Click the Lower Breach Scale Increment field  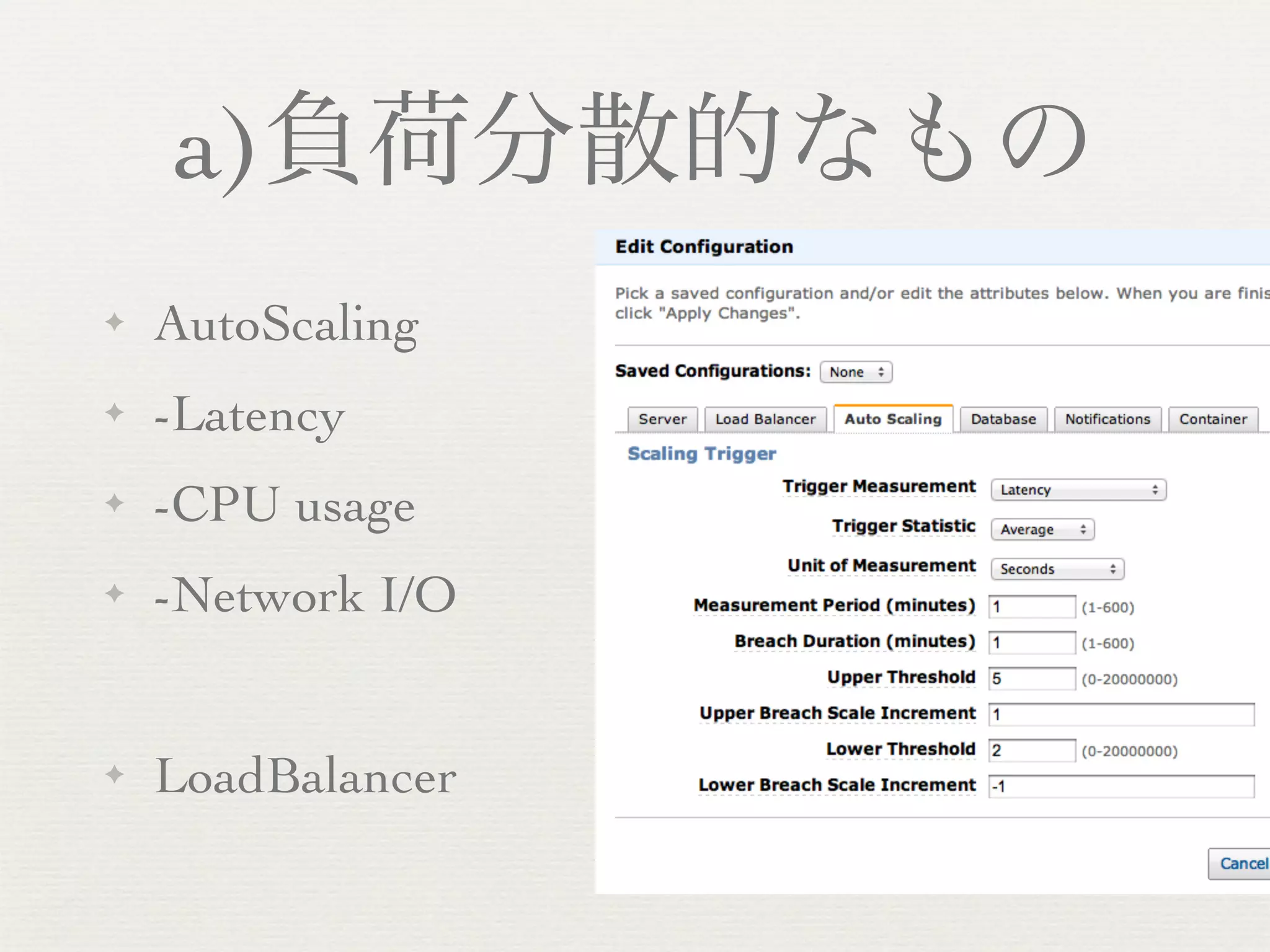point(1121,786)
